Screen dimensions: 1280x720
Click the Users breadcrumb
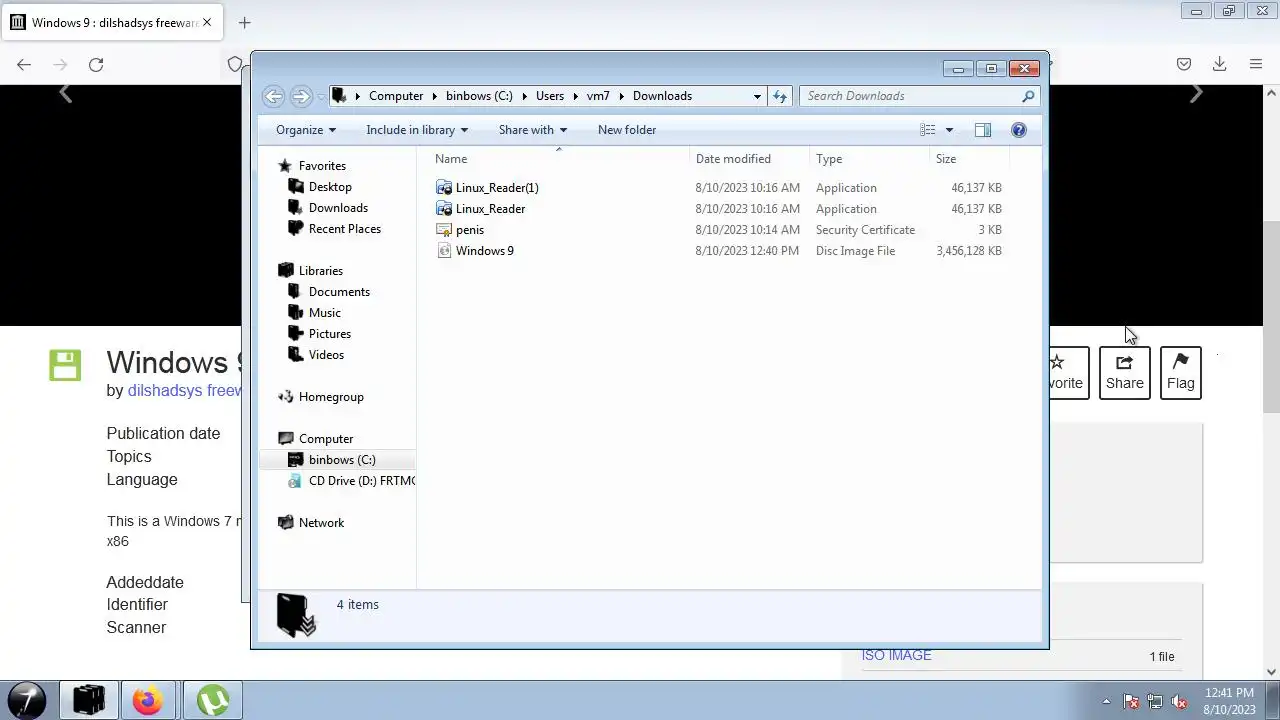point(550,96)
